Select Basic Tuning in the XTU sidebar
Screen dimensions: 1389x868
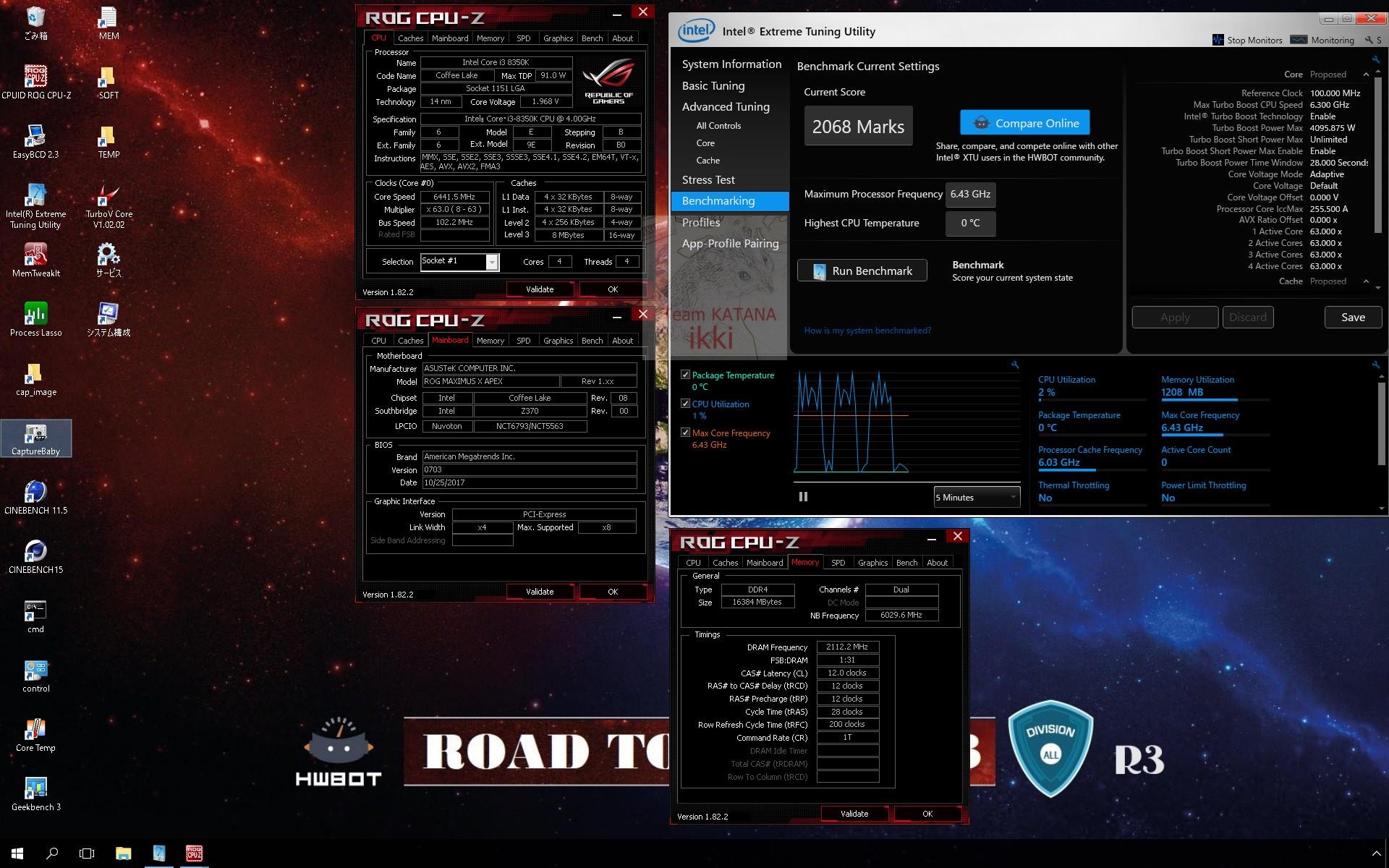(x=713, y=85)
